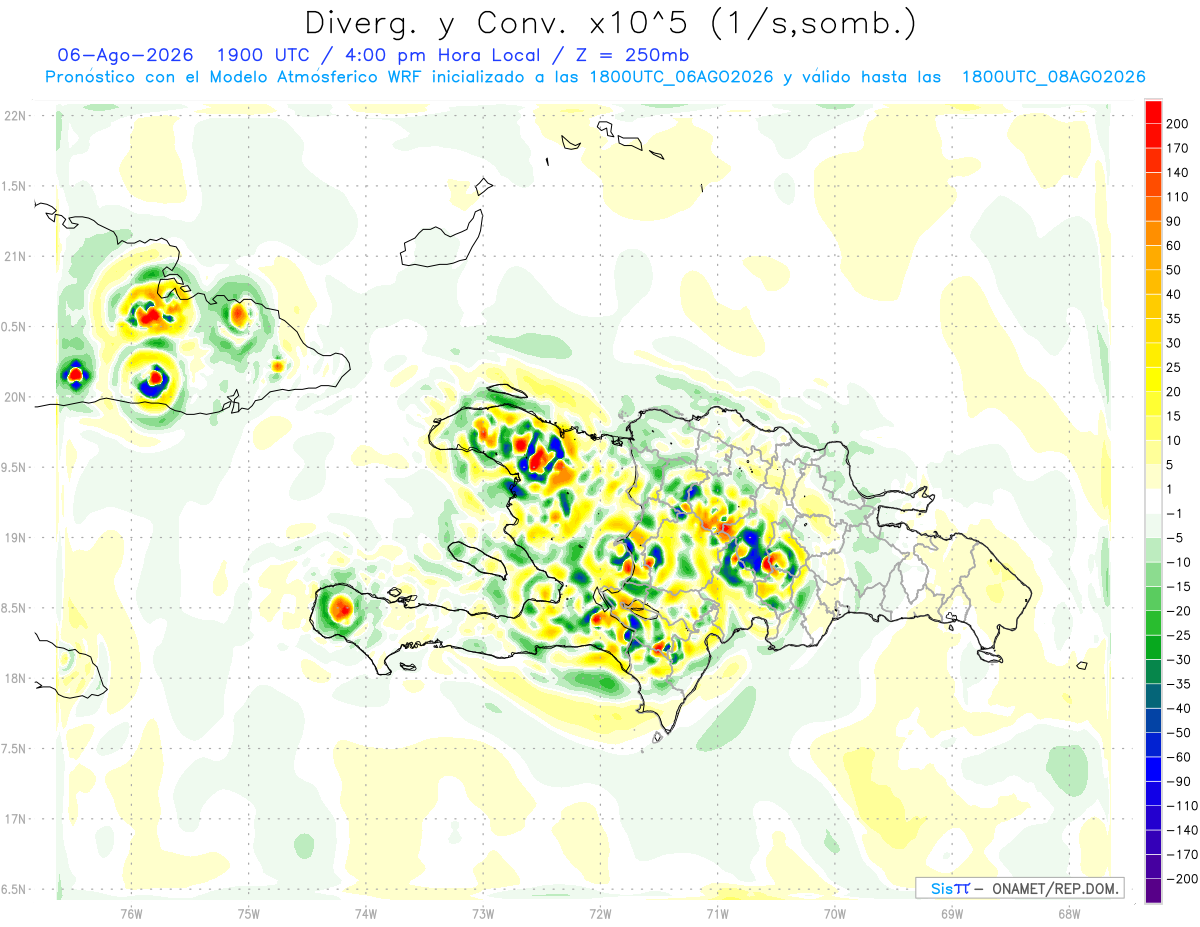The image size is (1200, 927).
Task: Click the "1800UTC_08AGO2026" valid-until time
Action: [x=1053, y=77]
